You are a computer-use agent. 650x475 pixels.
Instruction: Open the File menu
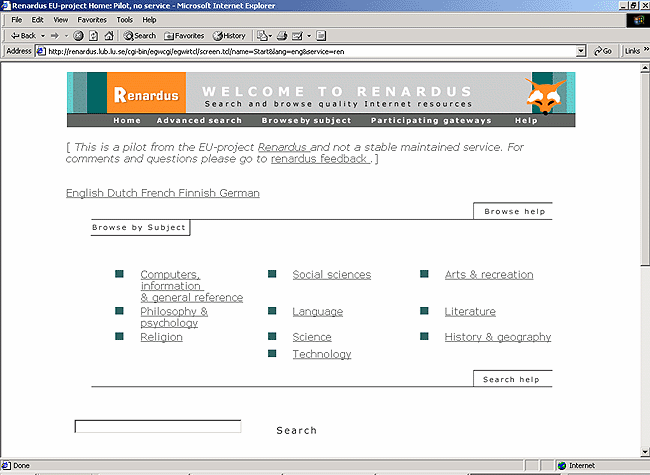coord(17,20)
